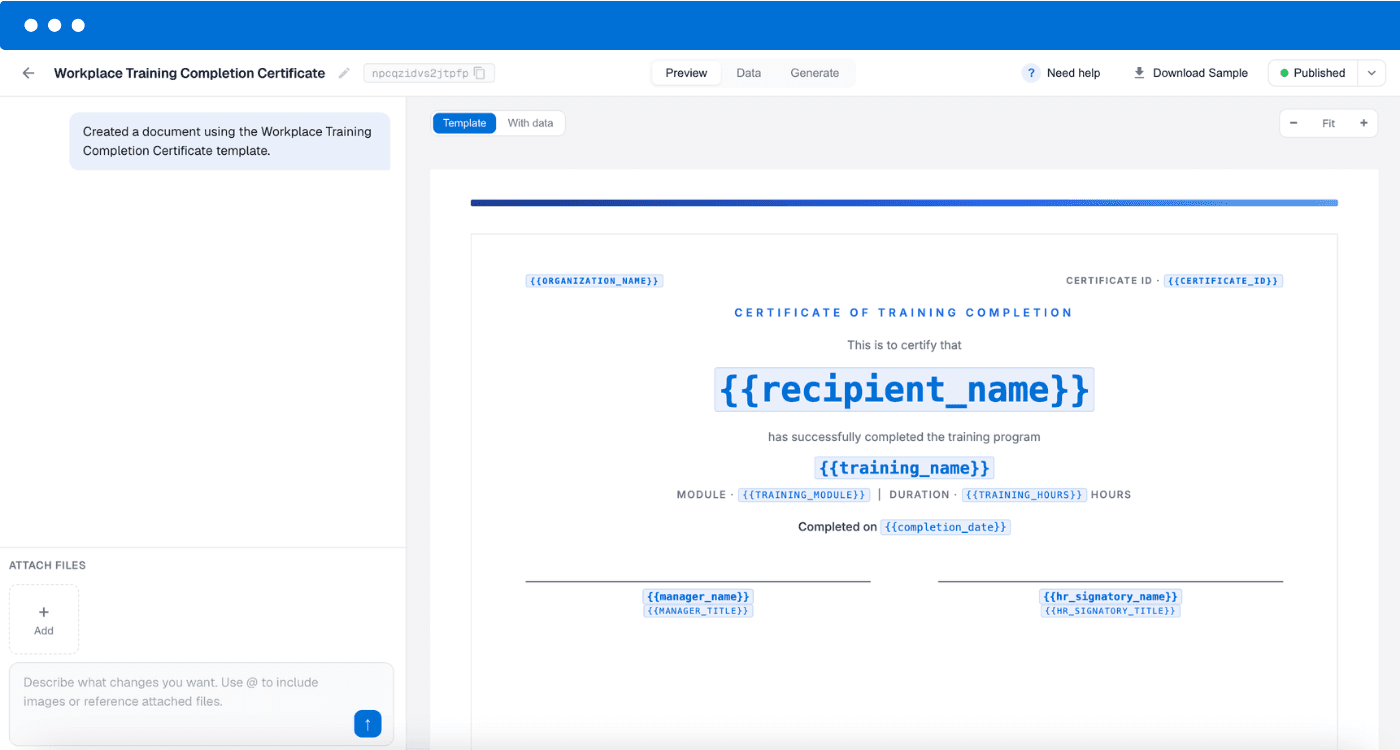This screenshot has width=1400, height=750.
Task: Open the Data tab
Action: pyautogui.click(x=749, y=73)
